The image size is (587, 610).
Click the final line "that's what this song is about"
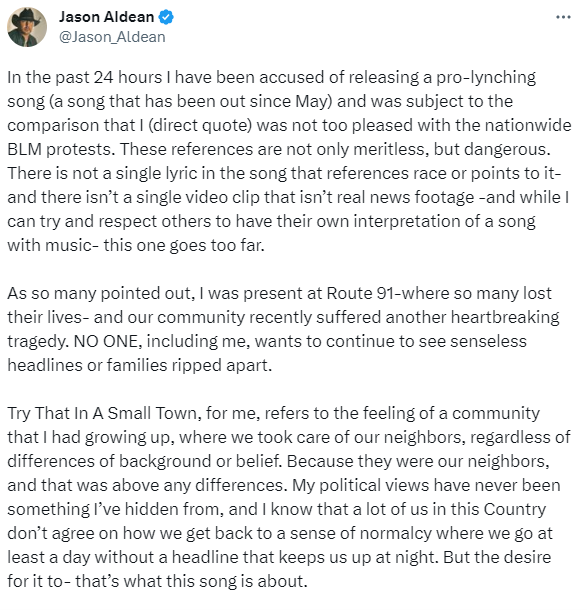click(x=191, y=581)
